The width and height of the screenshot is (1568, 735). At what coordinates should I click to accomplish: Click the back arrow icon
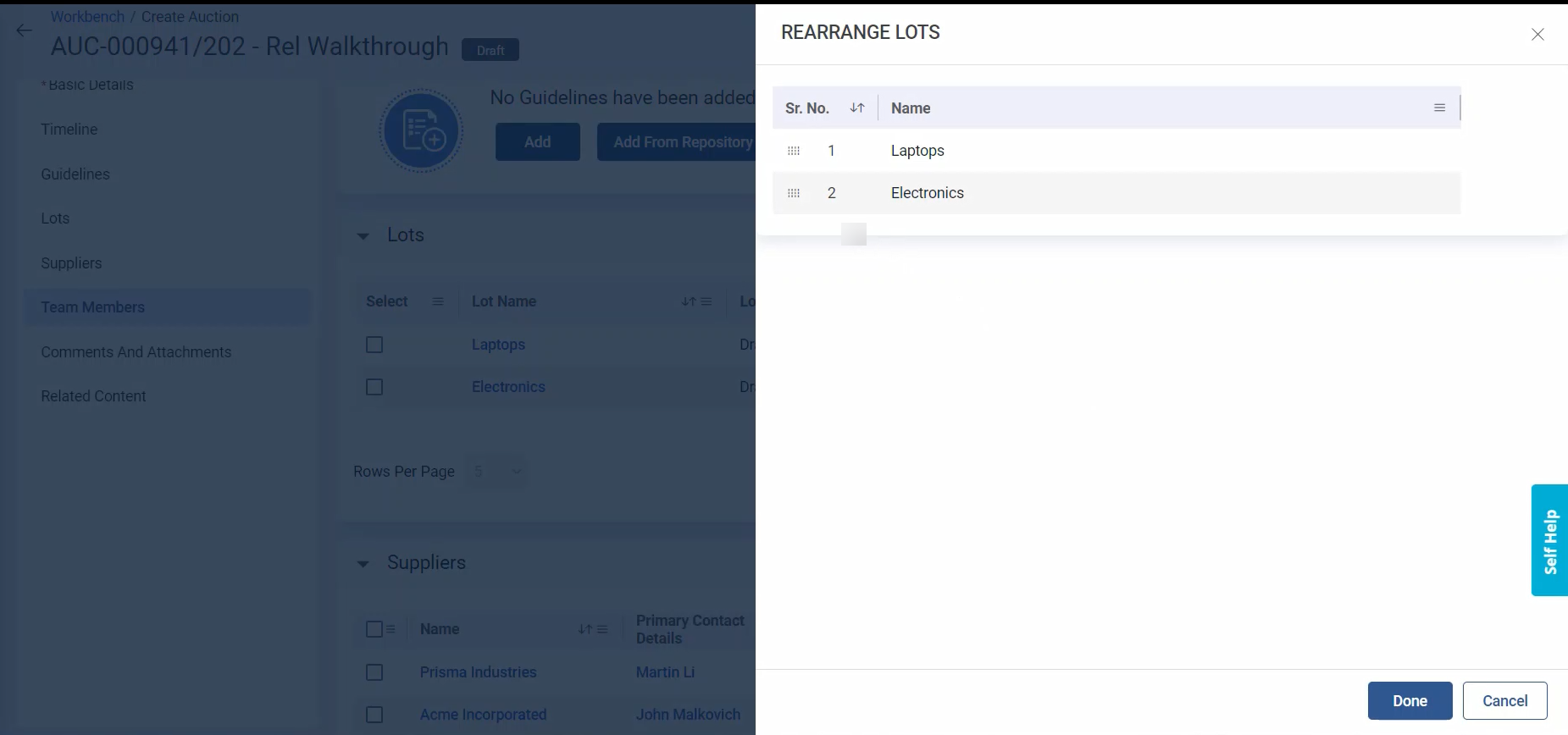(x=24, y=30)
